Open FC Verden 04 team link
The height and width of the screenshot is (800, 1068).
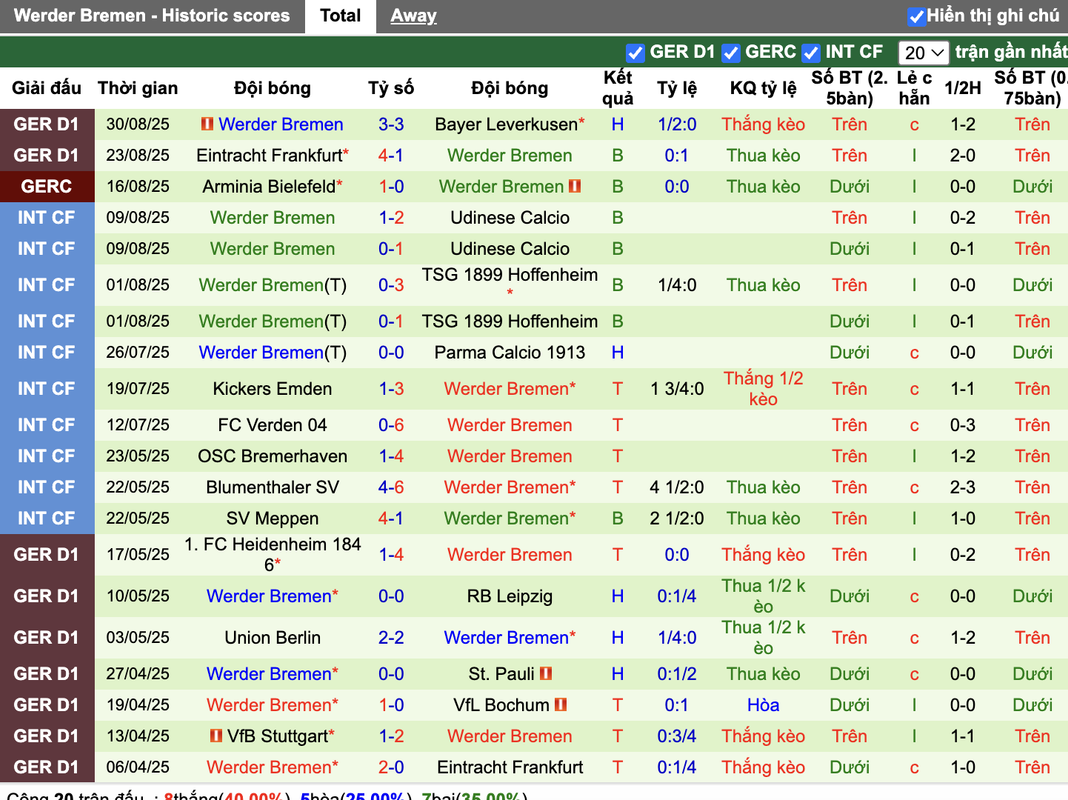(x=272, y=426)
